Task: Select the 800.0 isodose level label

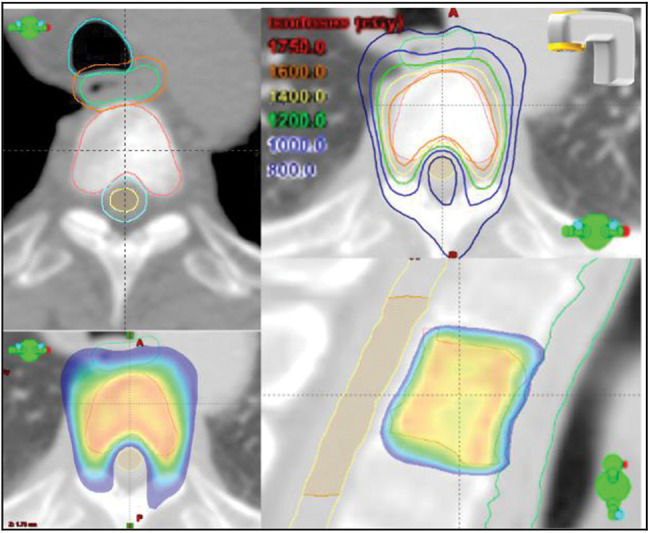Action: 291,169
